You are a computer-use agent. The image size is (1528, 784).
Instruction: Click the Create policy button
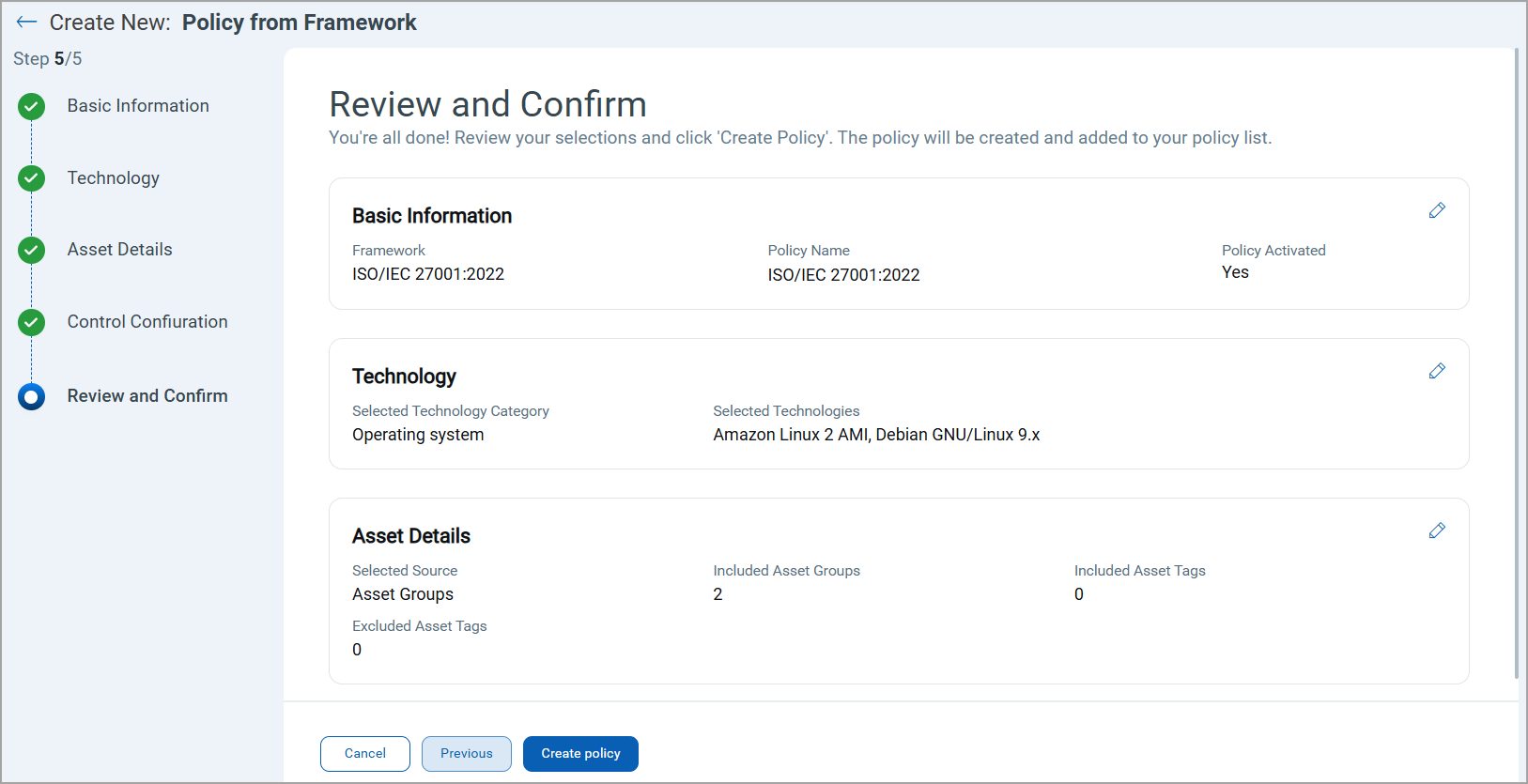[580, 754]
